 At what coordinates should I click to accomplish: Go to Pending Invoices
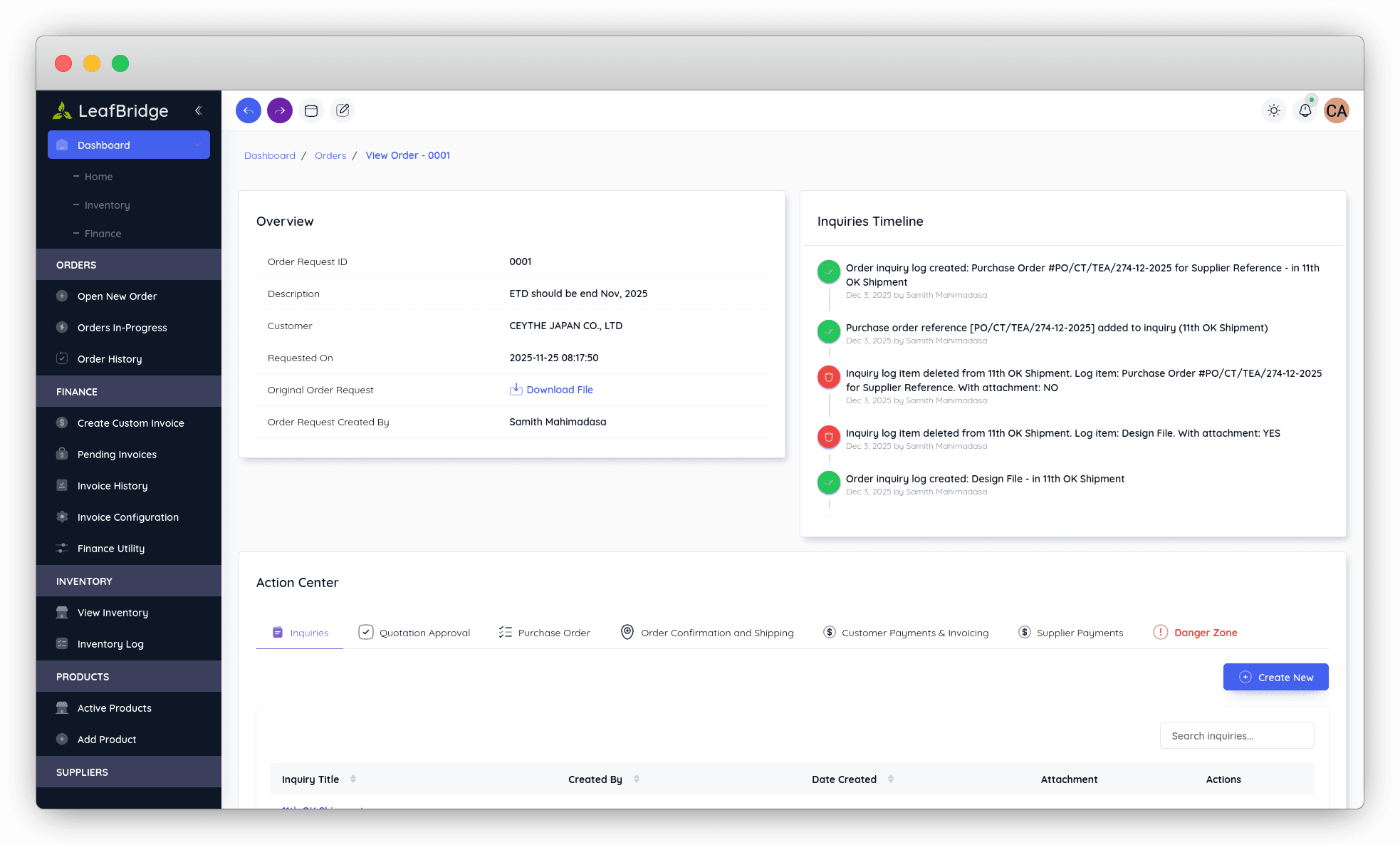[x=117, y=455]
